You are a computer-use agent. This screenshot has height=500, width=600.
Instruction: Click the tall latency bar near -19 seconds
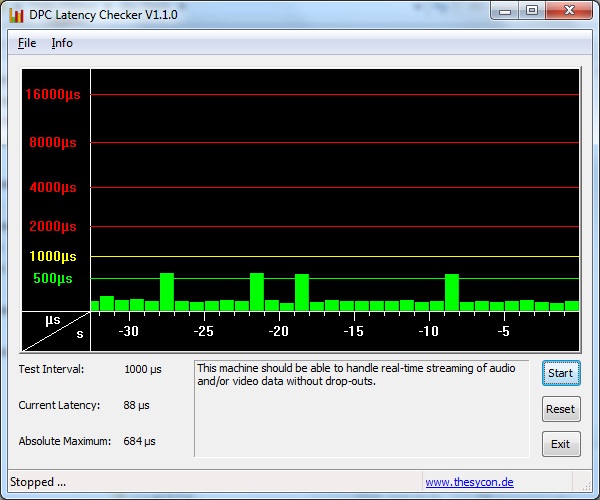pyautogui.click(x=302, y=292)
